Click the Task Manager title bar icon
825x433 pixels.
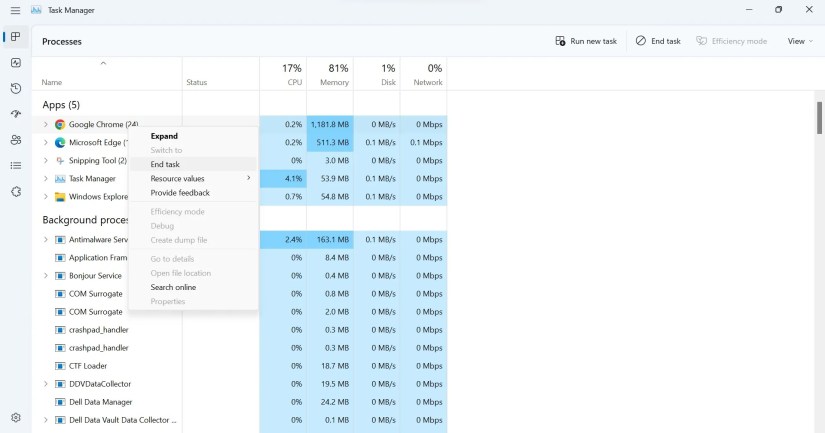pyautogui.click(x=36, y=10)
